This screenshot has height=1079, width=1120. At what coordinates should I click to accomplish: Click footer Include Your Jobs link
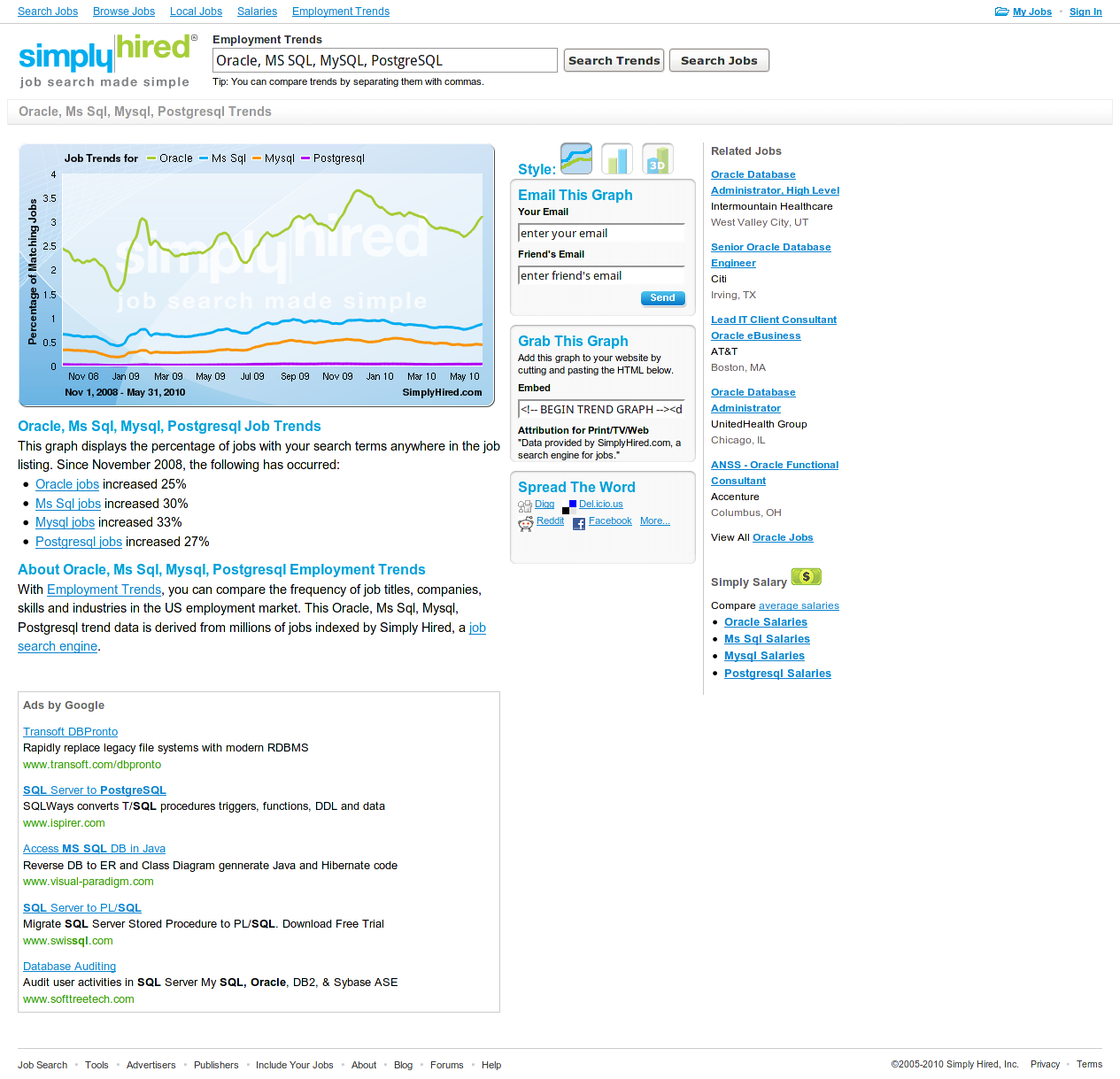pos(295,1065)
